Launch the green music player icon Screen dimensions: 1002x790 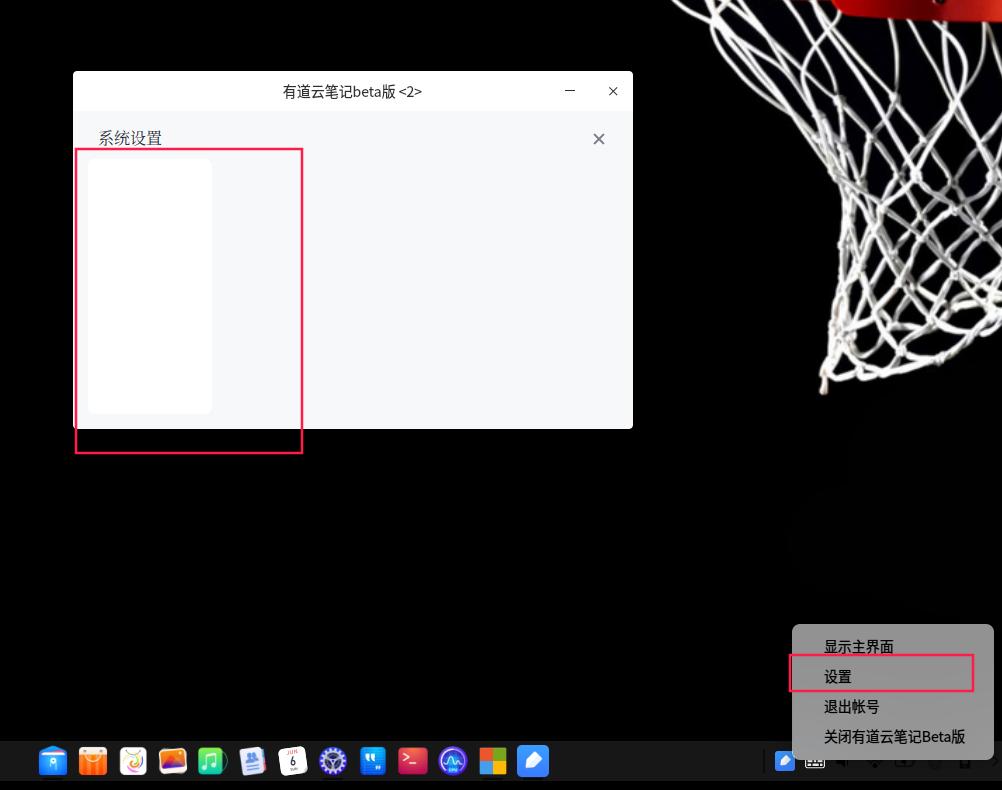[x=212, y=761]
